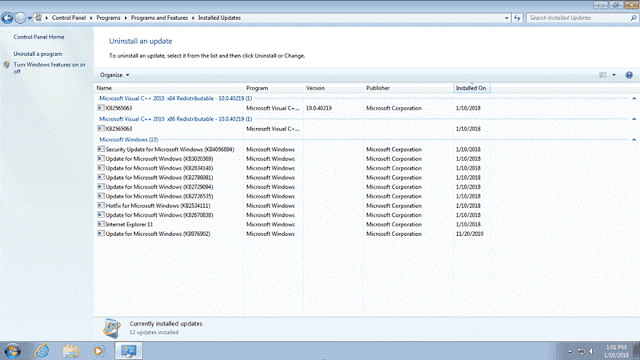Click update icon beside Hotfix KB2534111
This screenshot has height=360, width=640.
point(101,205)
